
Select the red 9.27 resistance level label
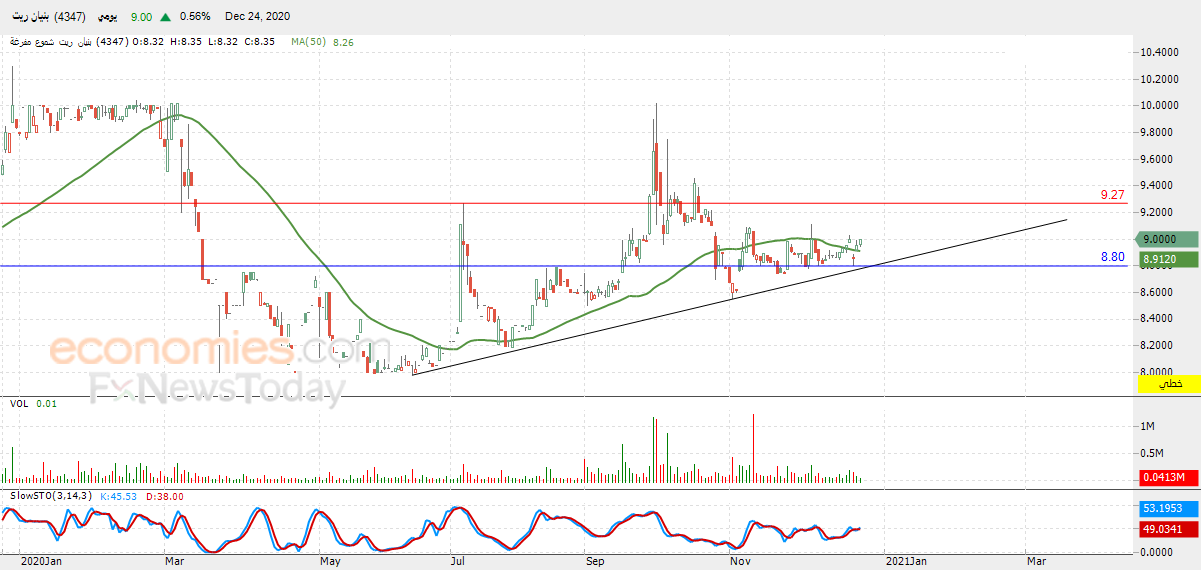point(1113,195)
